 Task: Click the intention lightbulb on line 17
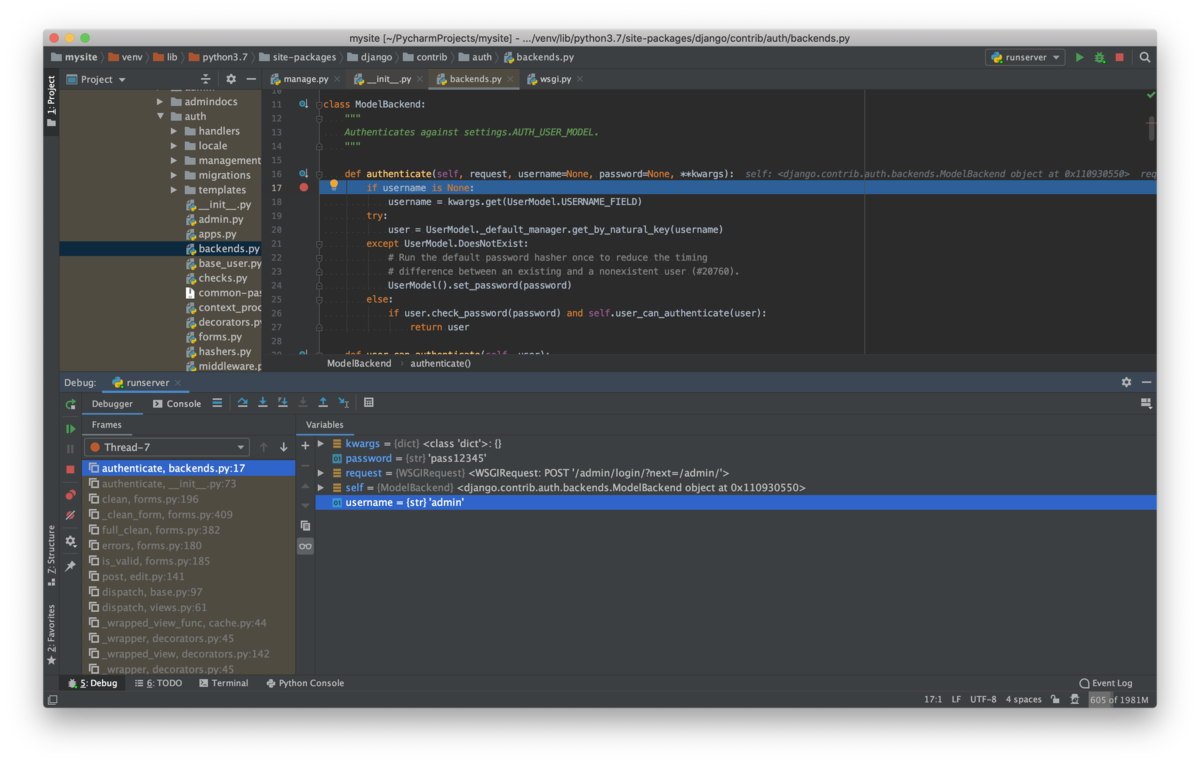tap(334, 186)
